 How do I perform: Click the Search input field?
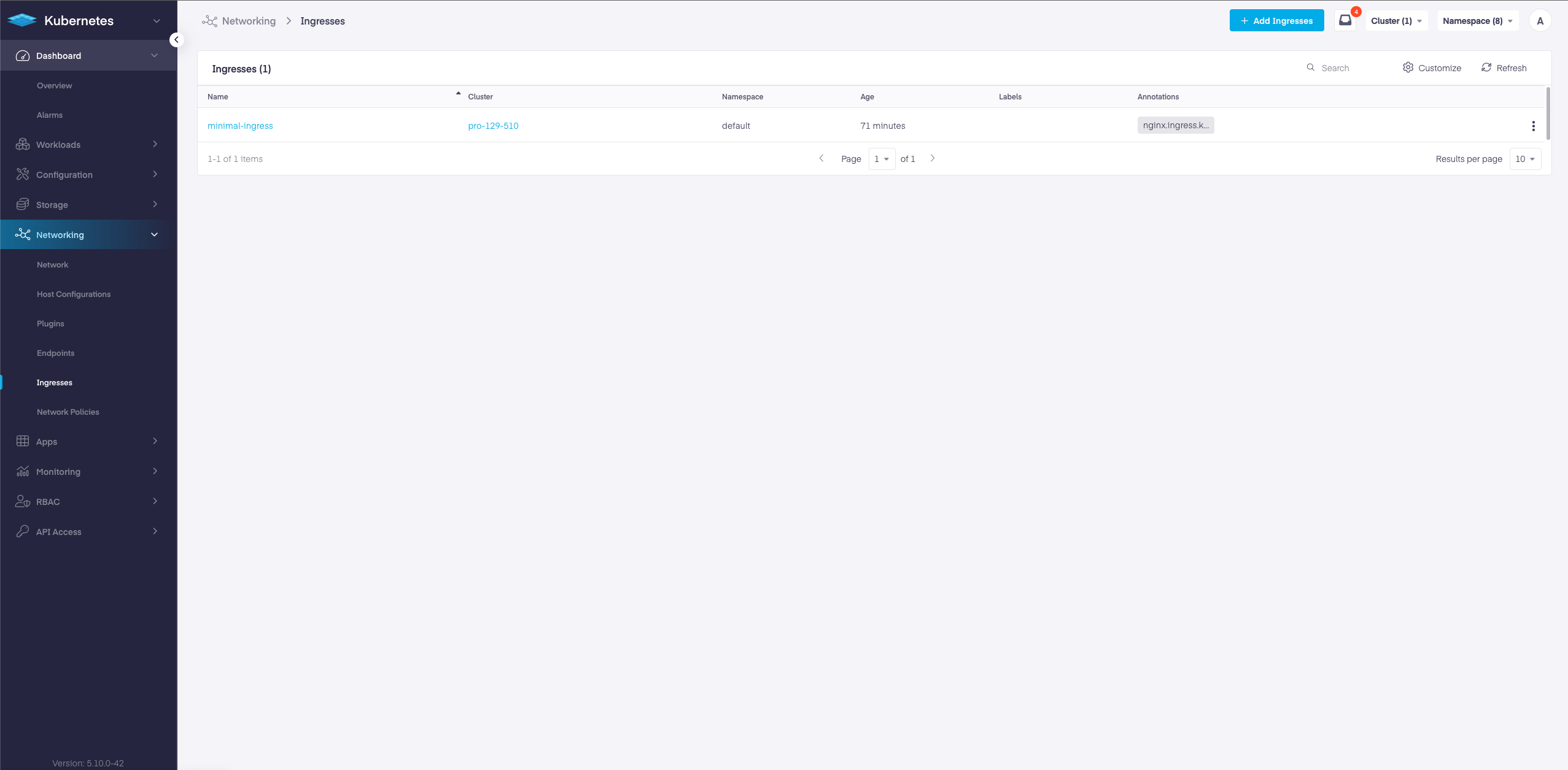(x=1351, y=68)
